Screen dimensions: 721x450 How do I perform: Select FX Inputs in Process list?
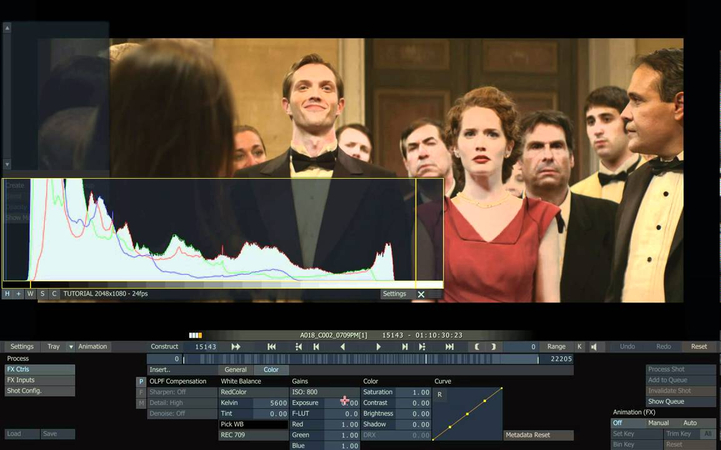[40, 380]
